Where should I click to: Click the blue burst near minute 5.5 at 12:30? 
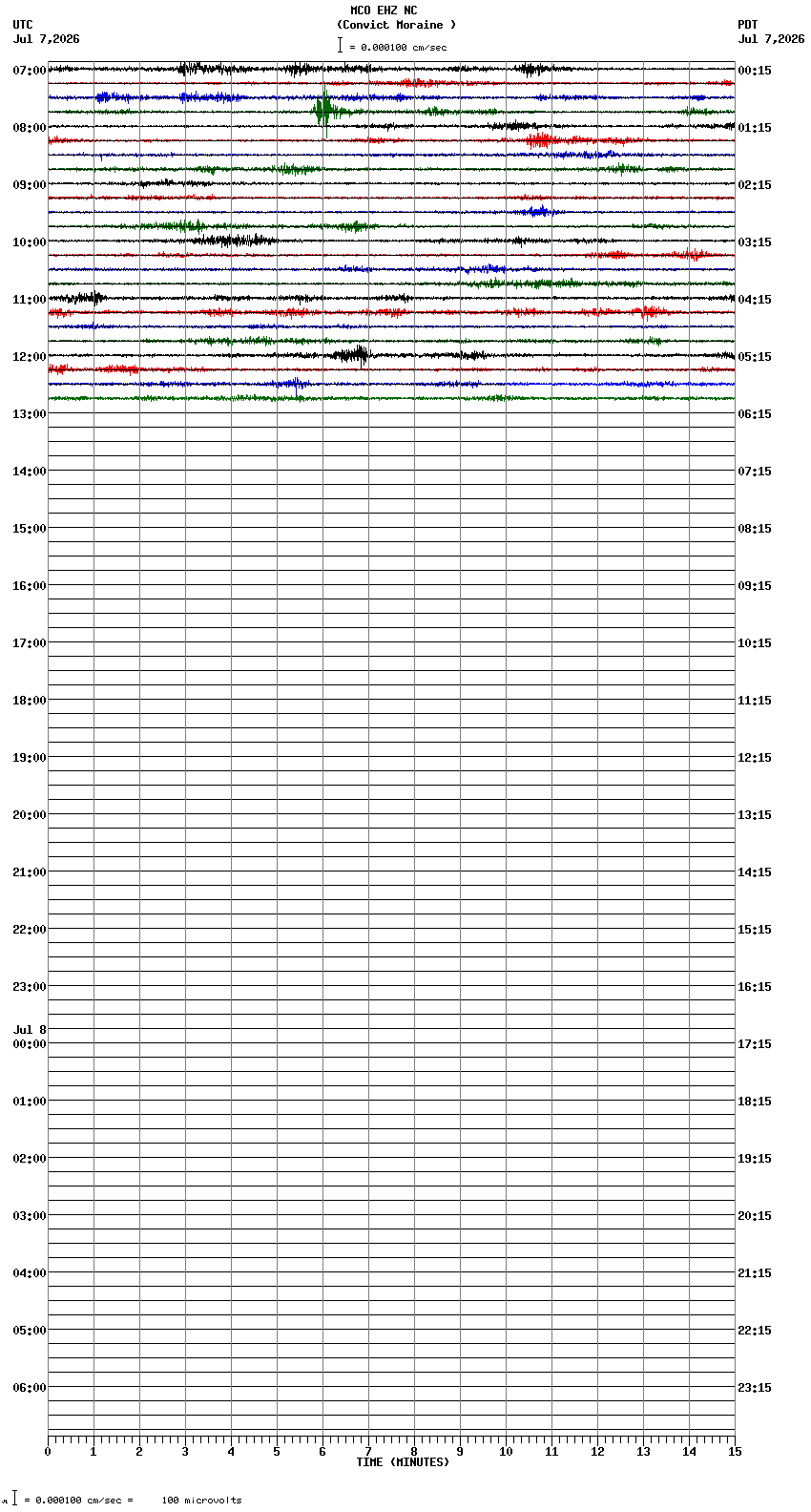(294, 384)
